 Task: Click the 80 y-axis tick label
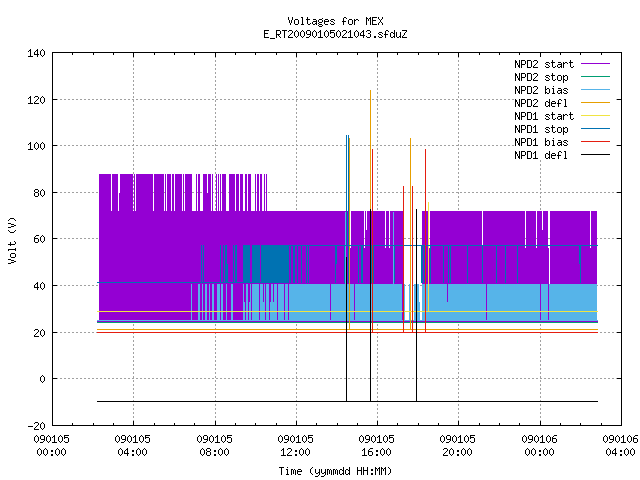point(39,193)
